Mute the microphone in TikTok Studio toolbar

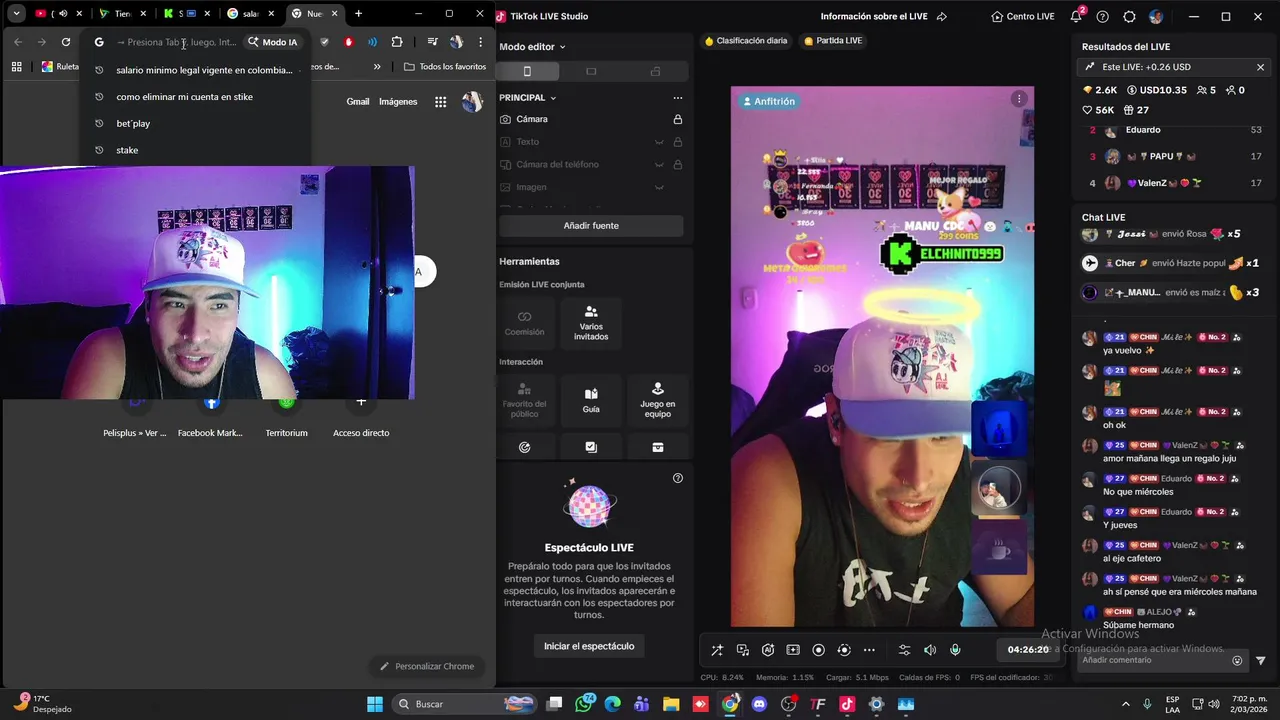(x=955, y=650)
